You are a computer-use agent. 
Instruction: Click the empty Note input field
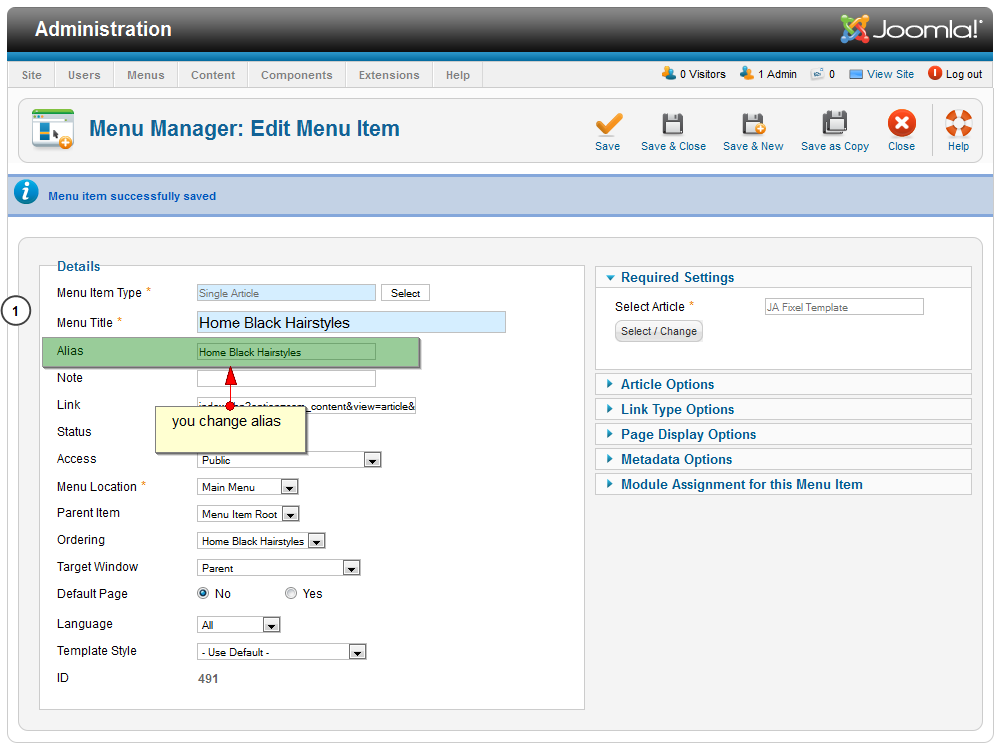pos(286,379)
